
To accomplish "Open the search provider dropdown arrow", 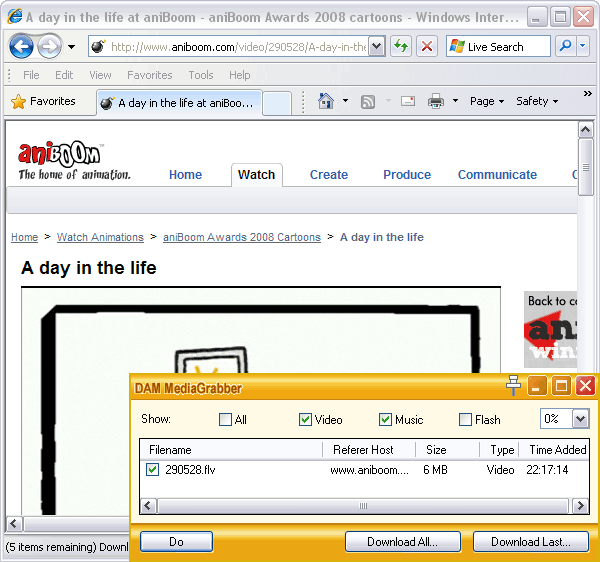I will pos(583,46).
